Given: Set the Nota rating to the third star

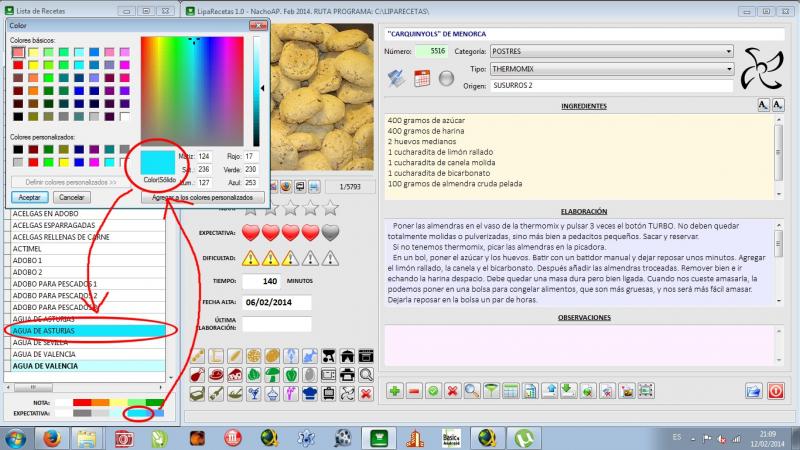Looking at the screenshot, I should (x=291, y=208).
